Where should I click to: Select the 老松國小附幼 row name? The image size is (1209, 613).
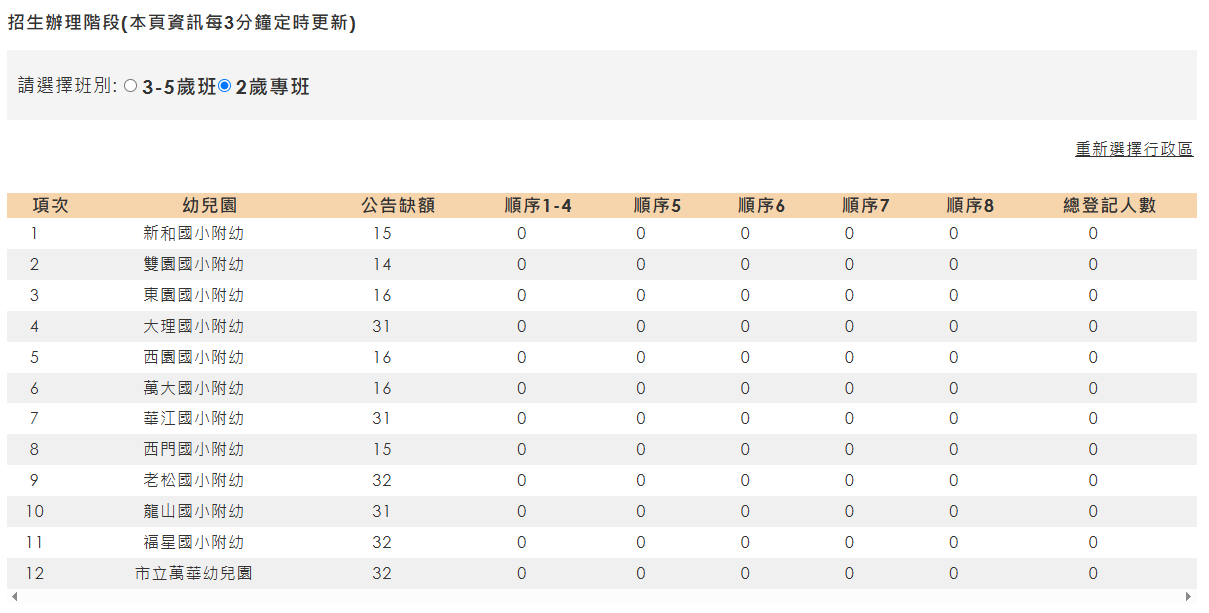193,480
